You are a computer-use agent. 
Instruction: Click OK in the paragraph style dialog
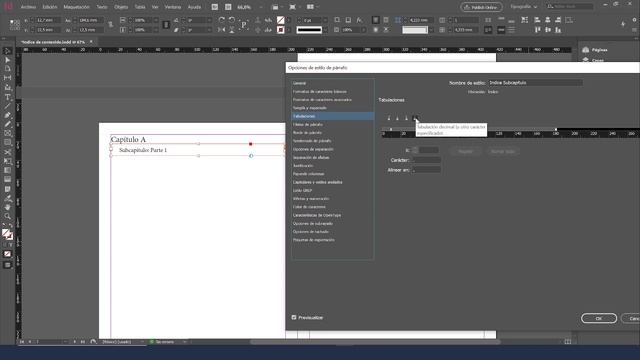pos(599,318)
